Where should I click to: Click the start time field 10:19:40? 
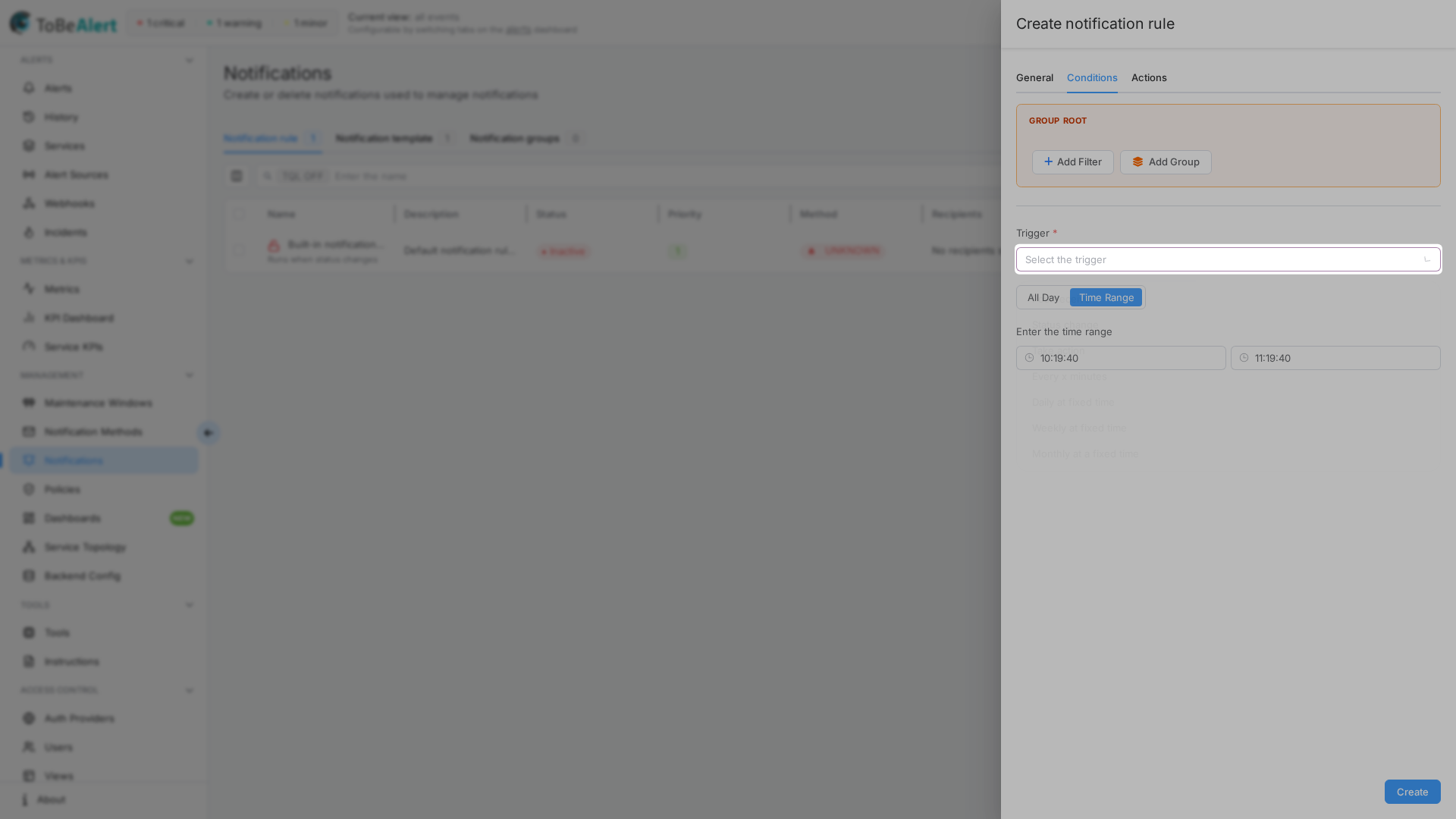pos(1121,358)
